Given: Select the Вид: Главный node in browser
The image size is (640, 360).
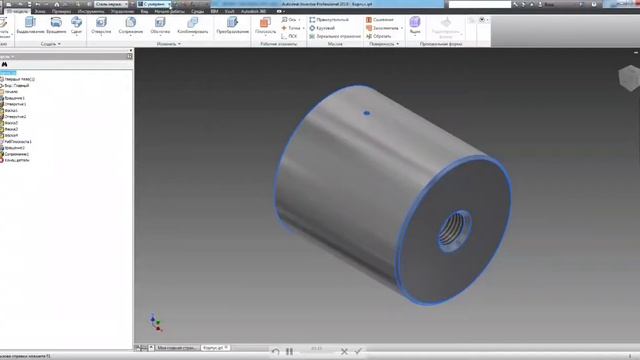Looking at the screenshot, I should [x=16, y=86].
